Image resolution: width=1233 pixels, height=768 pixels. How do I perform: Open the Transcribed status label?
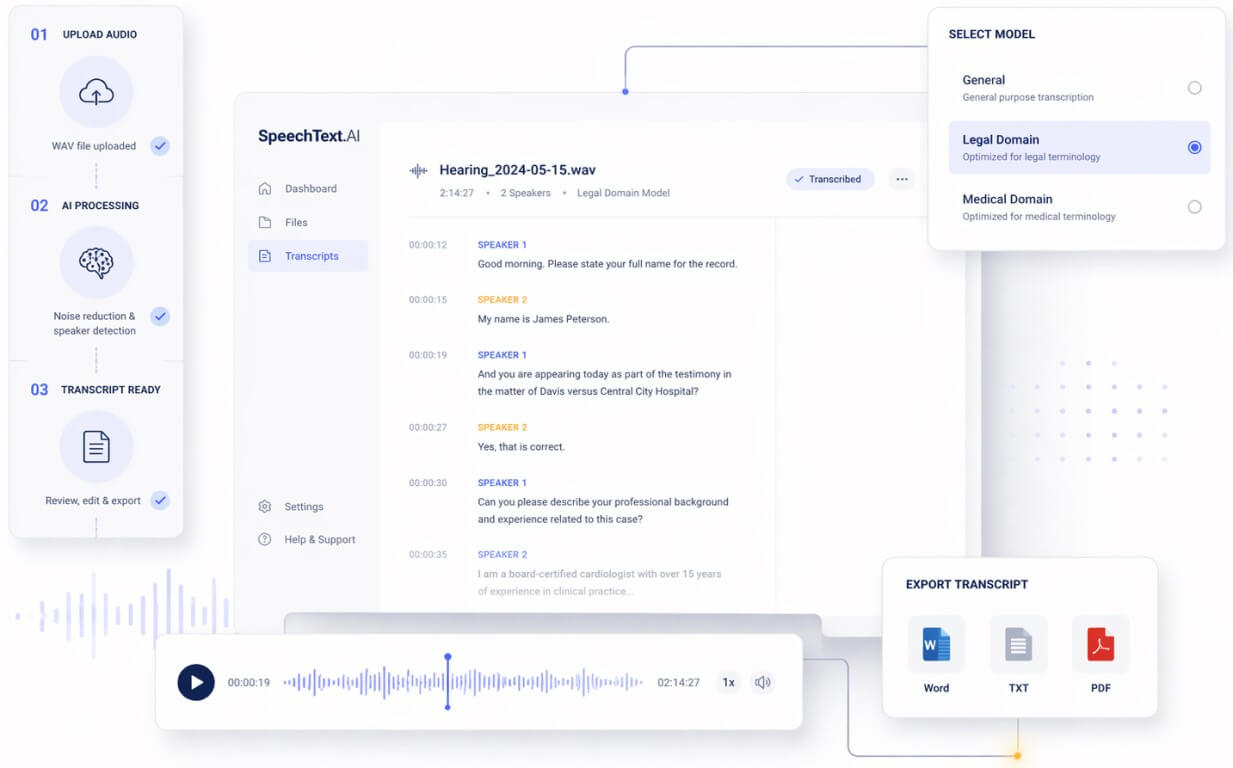point(831,179)
